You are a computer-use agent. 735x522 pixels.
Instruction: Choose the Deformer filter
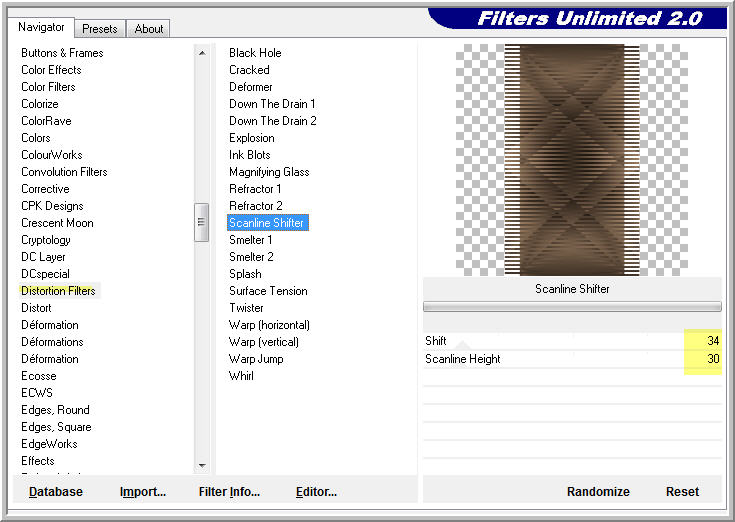point(250,87)
